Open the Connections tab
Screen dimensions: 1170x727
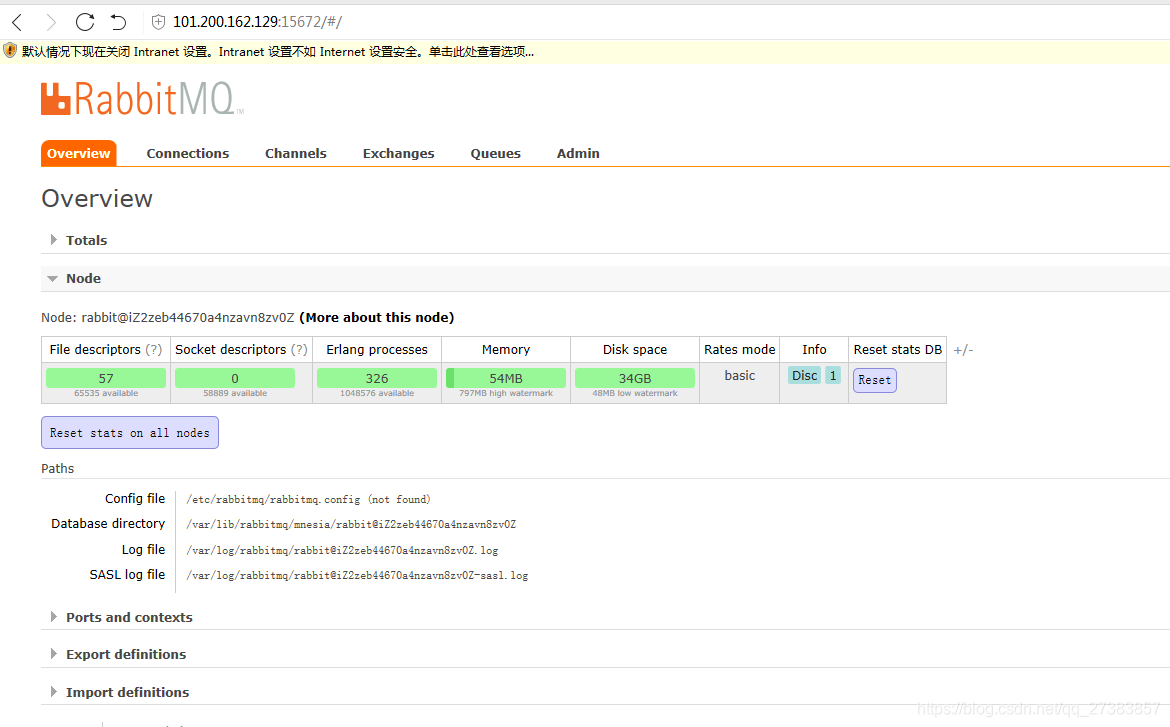tap(187, 153)
